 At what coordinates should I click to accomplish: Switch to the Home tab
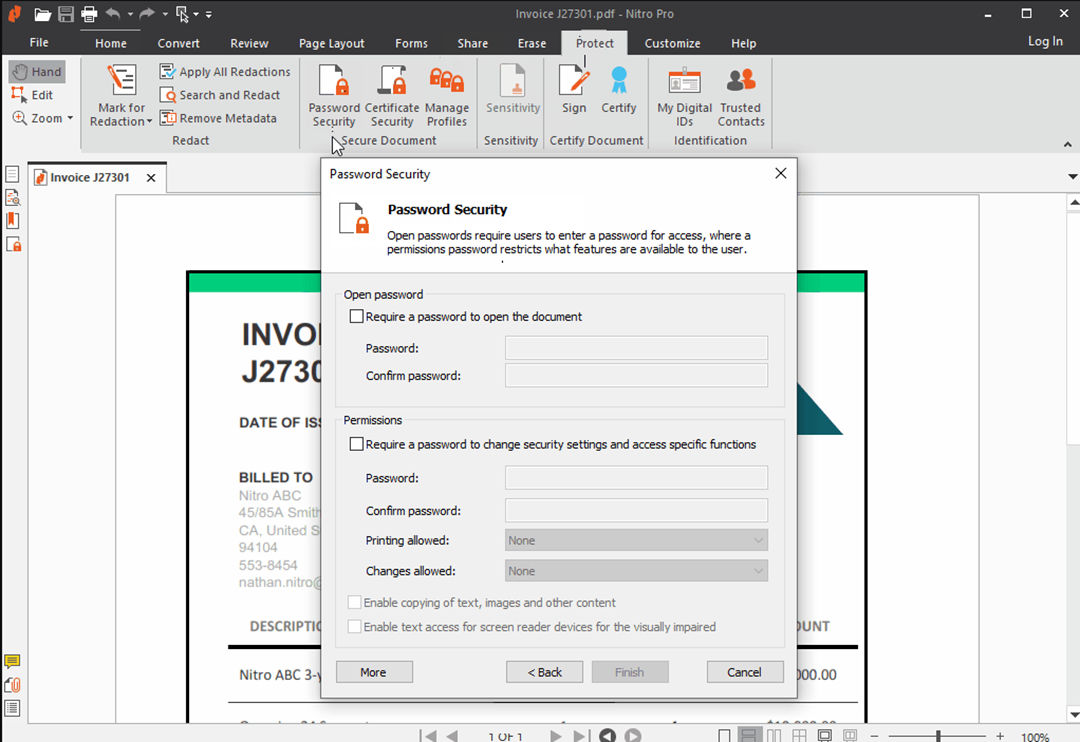111,43
